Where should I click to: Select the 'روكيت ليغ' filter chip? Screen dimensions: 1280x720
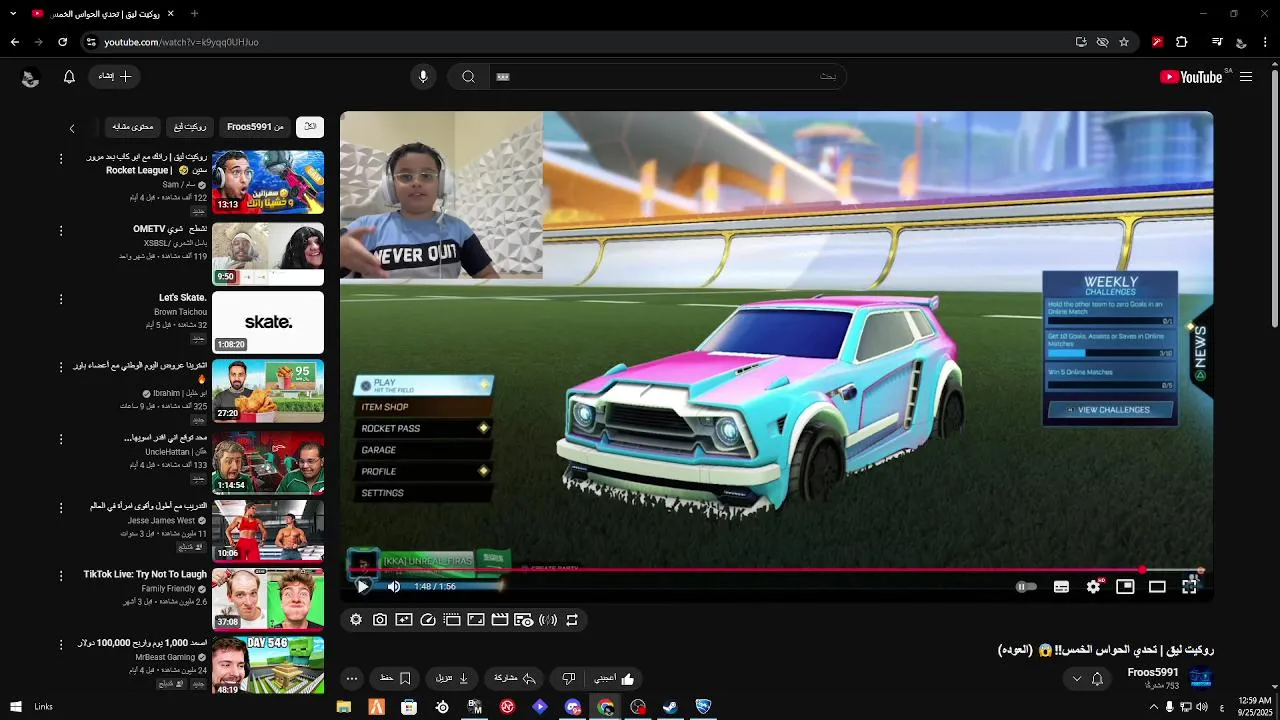click(x=190, y=127)
